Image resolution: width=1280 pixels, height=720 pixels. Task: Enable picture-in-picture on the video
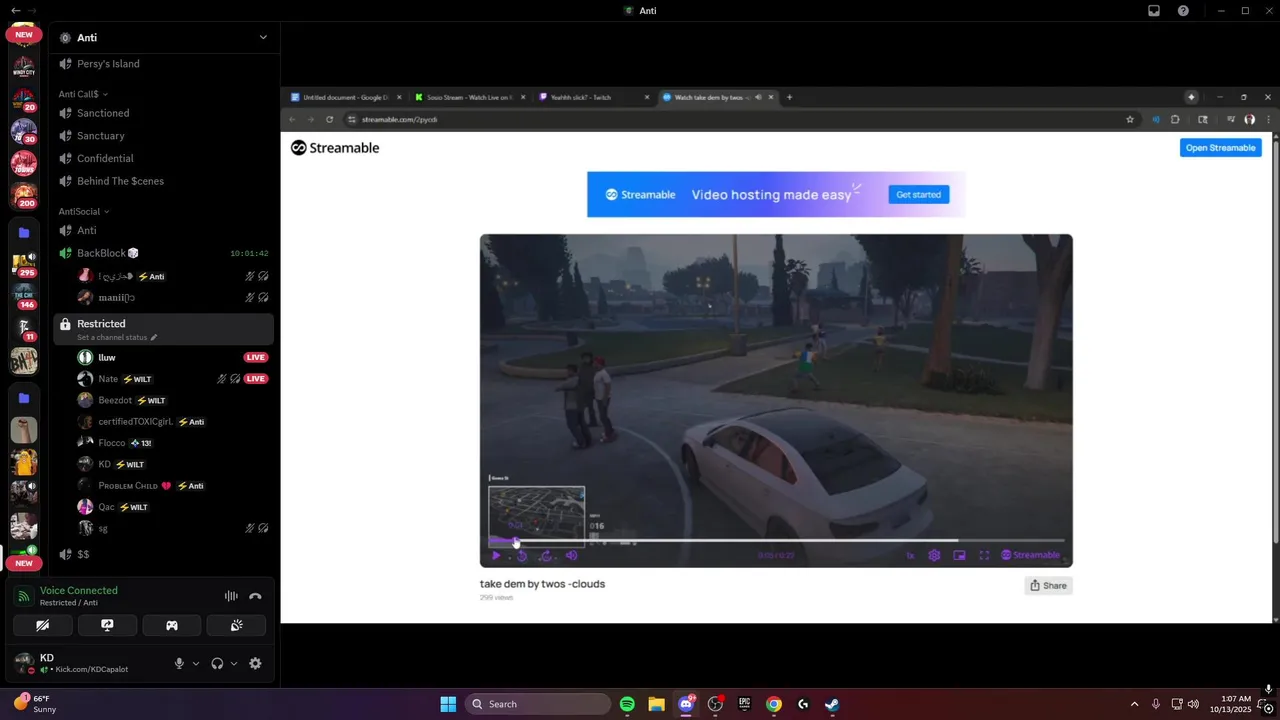click(x=959, y=555)
